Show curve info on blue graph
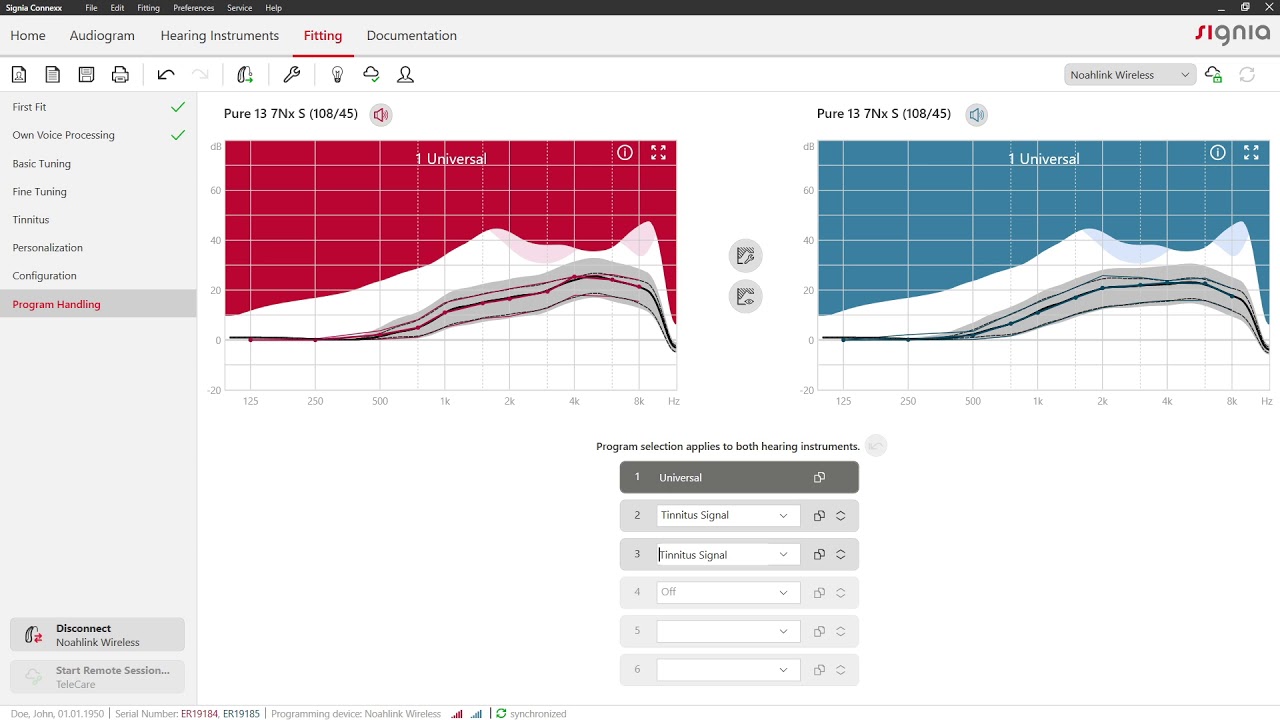 point(1218,153)
